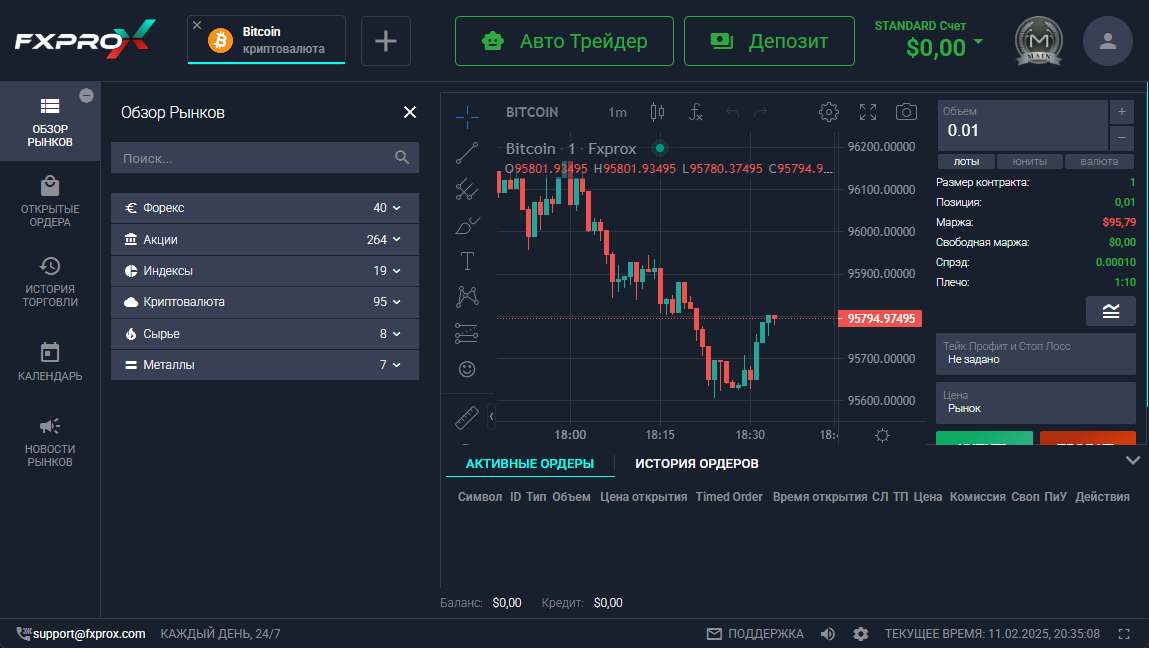Expand the Форекс category
Viewport: 1149px width, 648px height.
coord(265,208)
